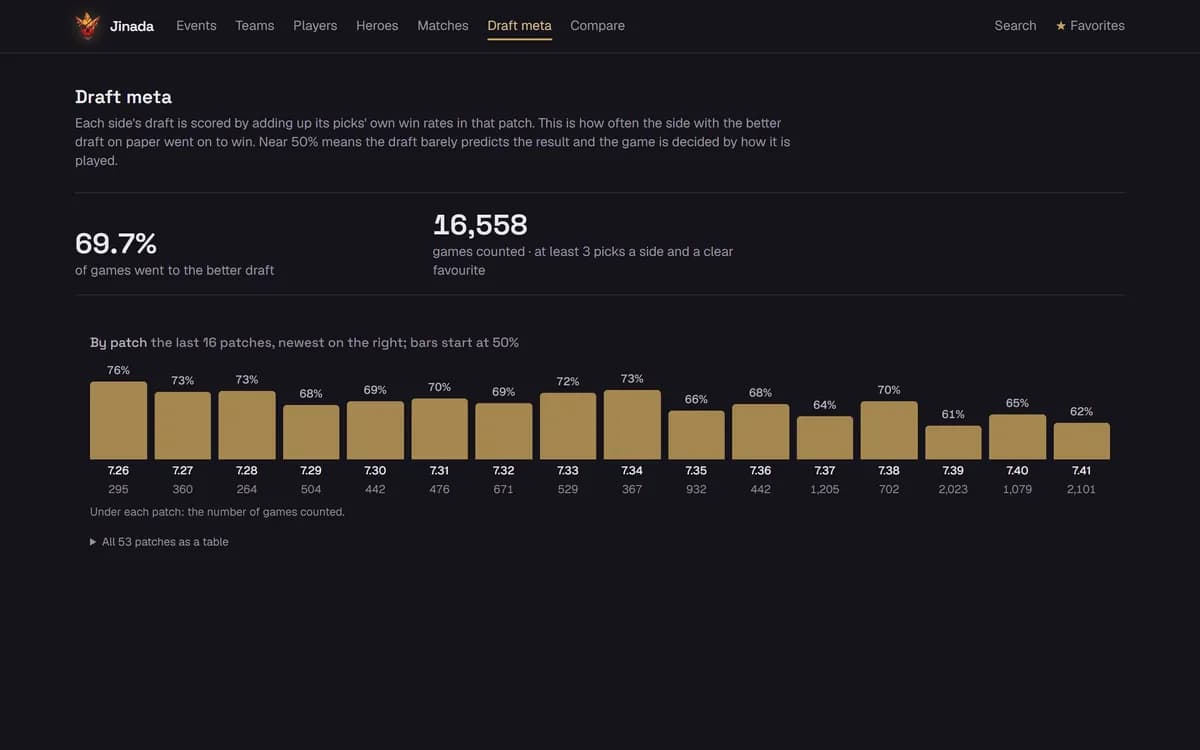The image size is (1200, 750).
Task: Expand the All 53 patches table
Action: pos(160,542)
